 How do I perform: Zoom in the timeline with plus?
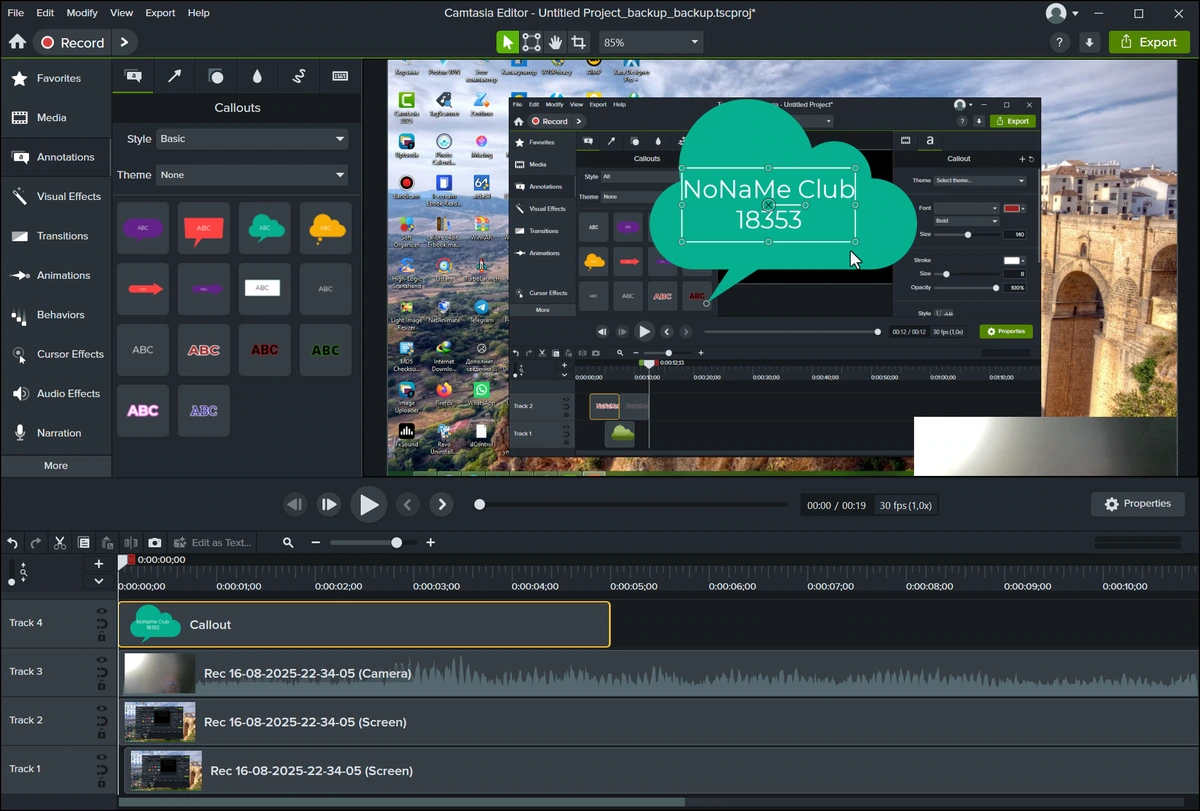431,543
